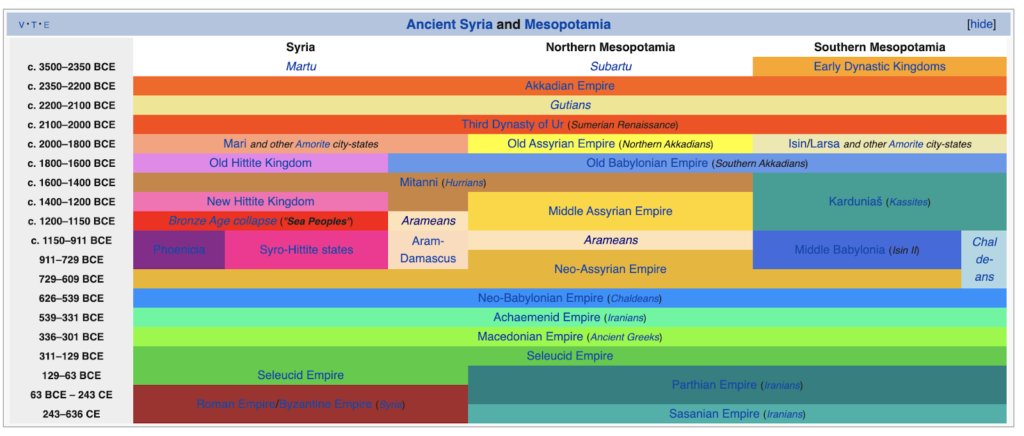Screen dimensions: 1024x436
Task: Click the Phoenicia link
Action: coord(179,249)
